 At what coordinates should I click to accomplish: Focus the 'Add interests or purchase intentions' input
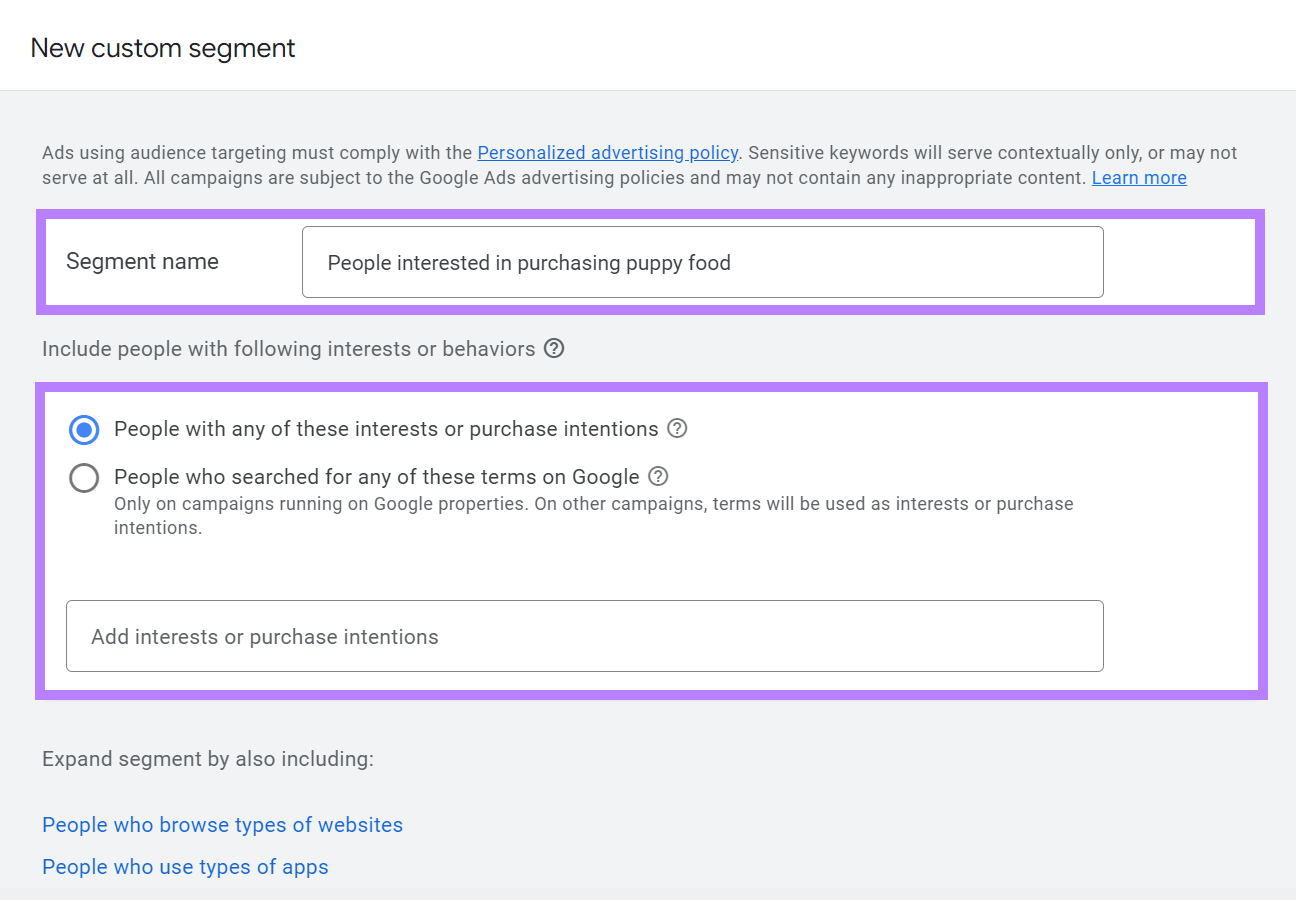[584, 636]
